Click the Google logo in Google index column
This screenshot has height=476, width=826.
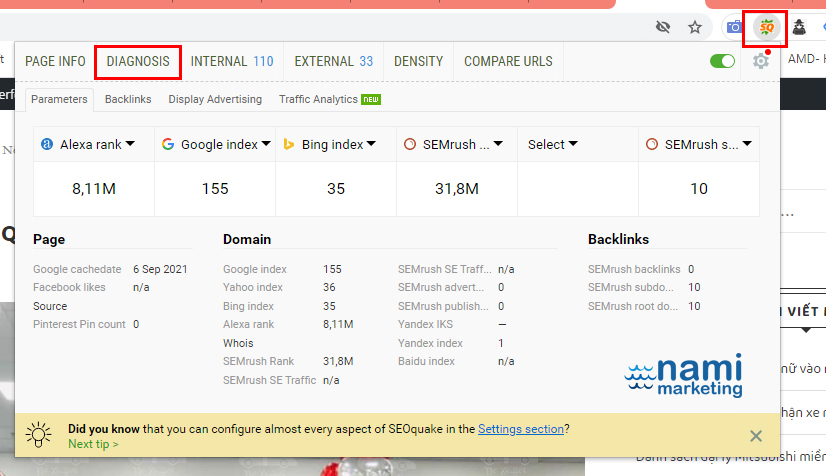168,144
